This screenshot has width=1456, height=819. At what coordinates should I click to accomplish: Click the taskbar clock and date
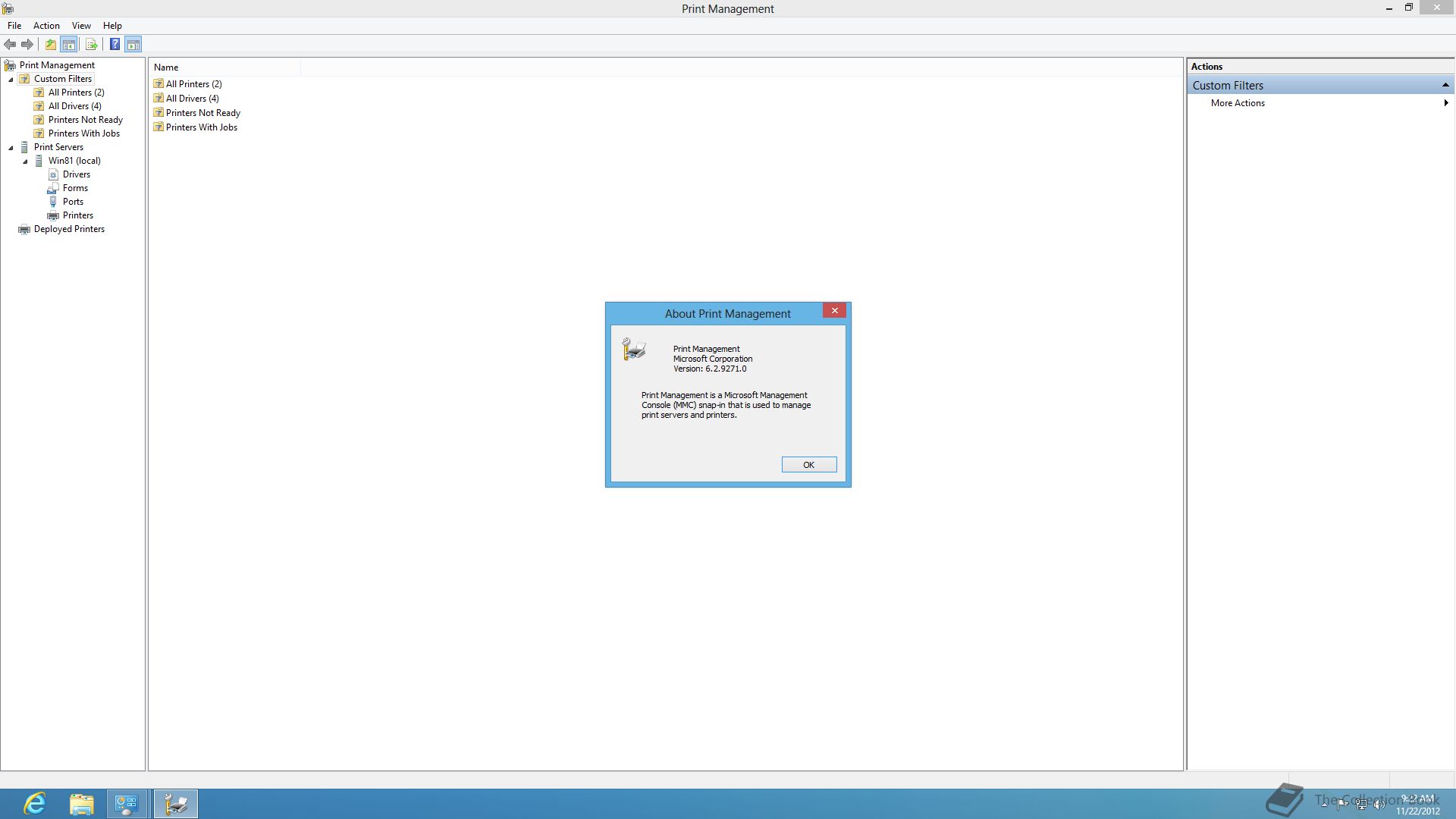1418,805
